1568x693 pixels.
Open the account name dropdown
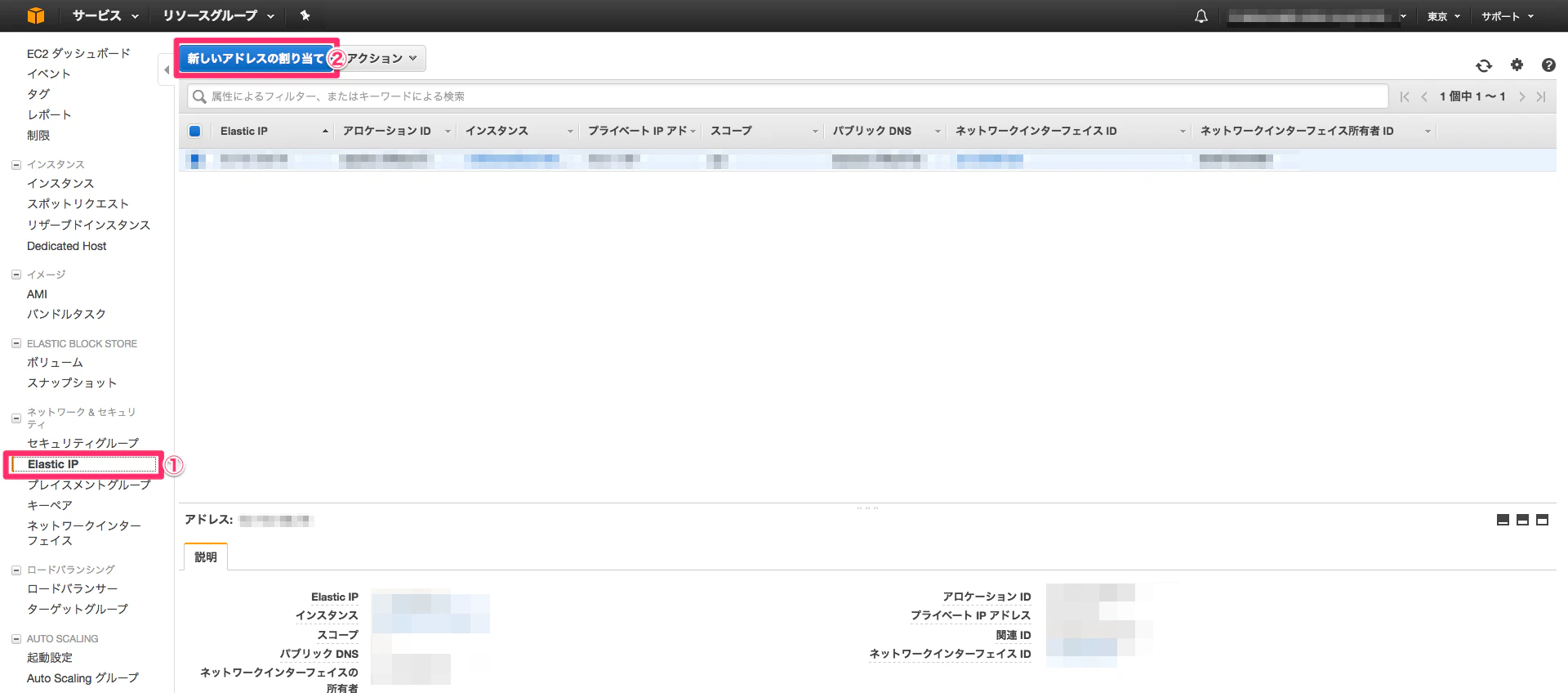coord(1316,16)
